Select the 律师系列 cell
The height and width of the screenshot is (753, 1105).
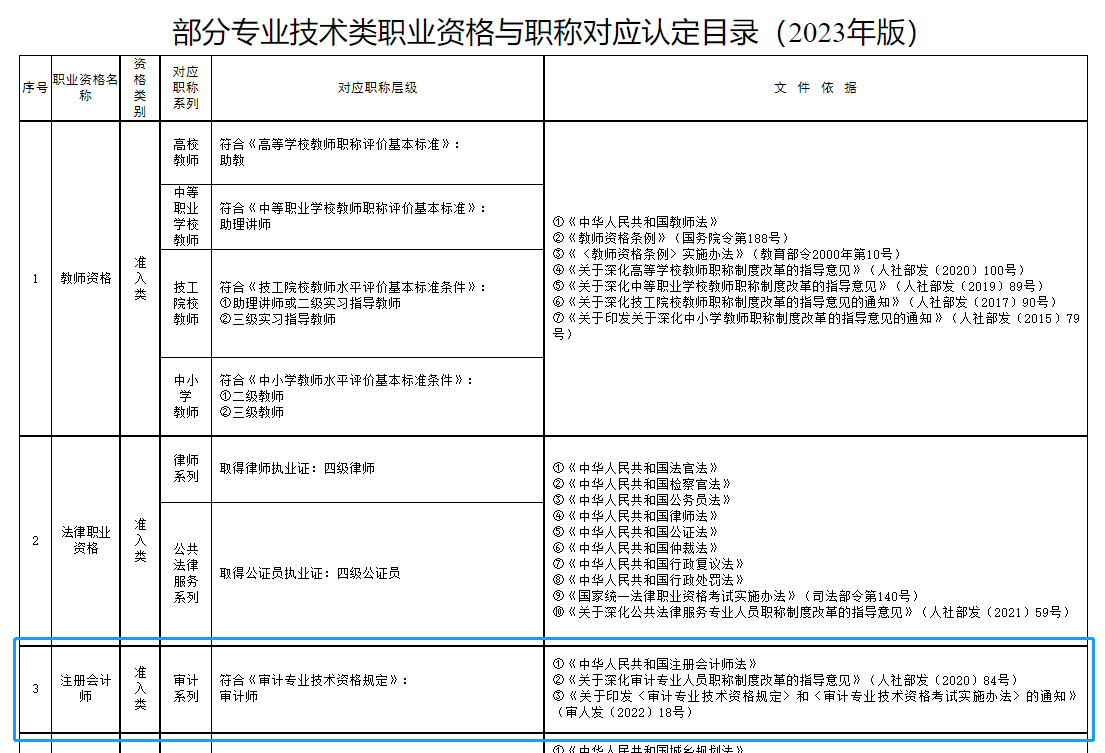click(186, 468)
